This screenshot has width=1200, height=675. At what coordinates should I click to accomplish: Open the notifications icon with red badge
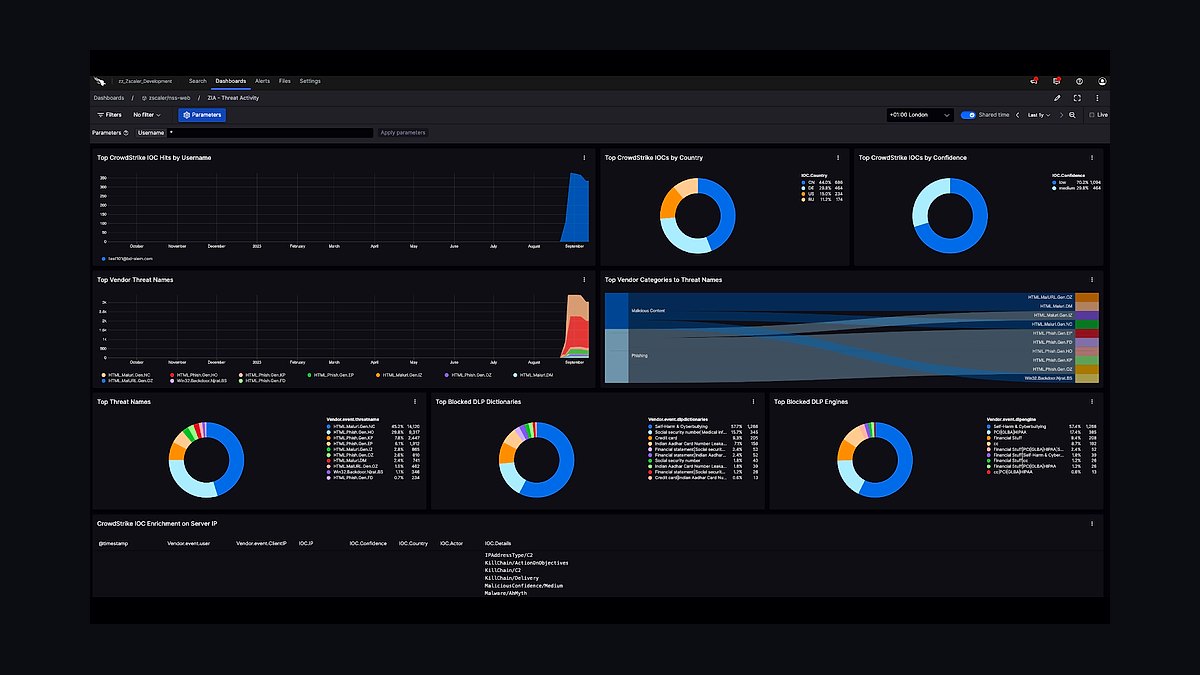tap(1056, 81)
